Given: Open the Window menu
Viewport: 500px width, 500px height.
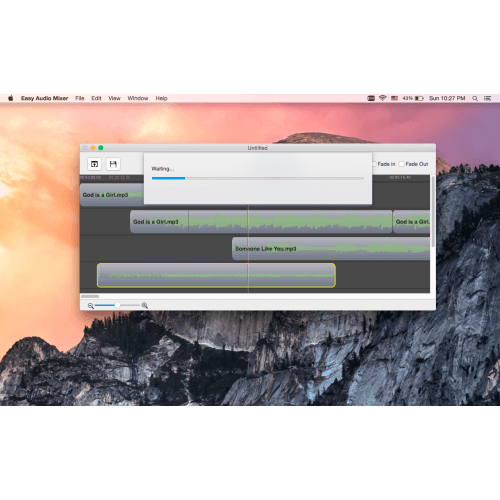Looking at the screenshot, I should (x=138, y=98).
